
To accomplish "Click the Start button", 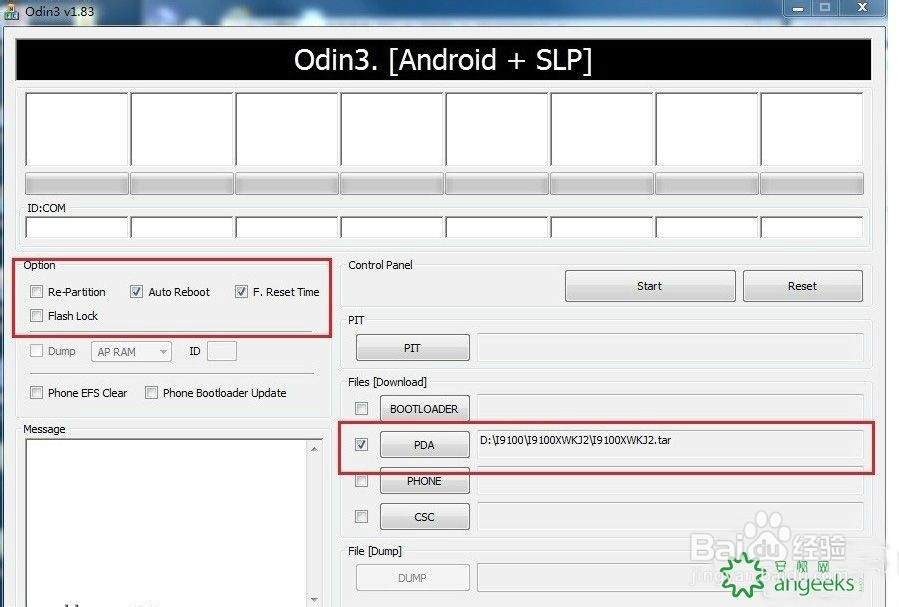I will tap(650, 286).
